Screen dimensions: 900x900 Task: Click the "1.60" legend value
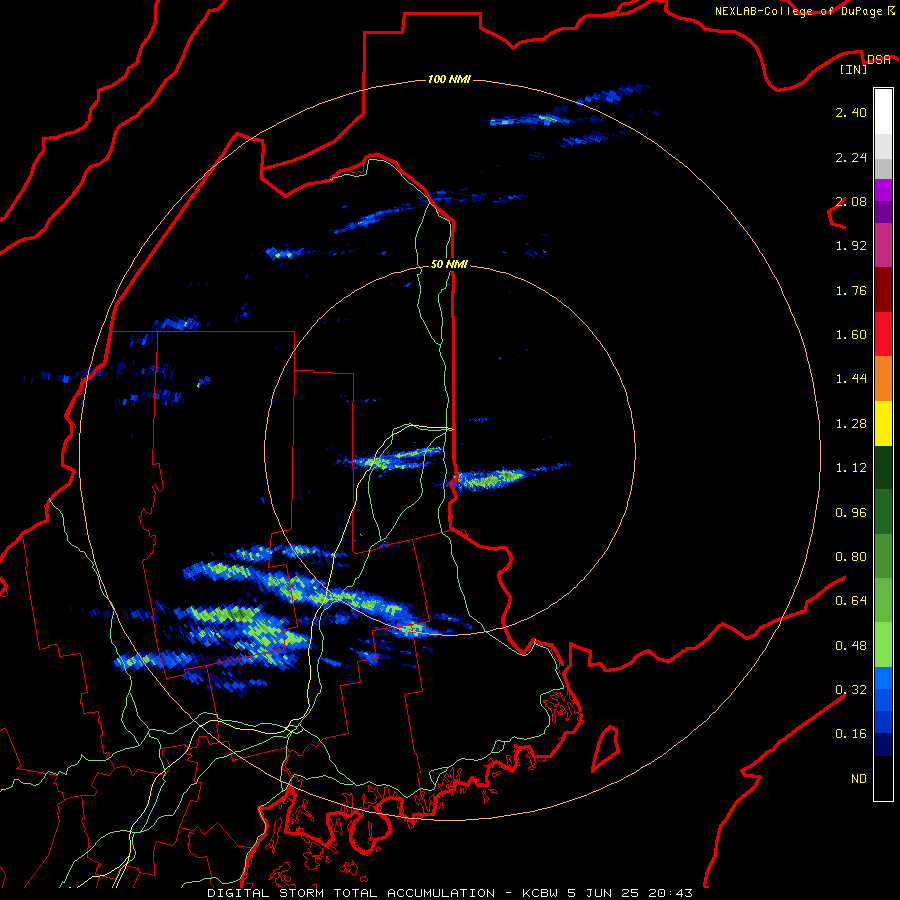pyautogui.click(x=851, y=335)
